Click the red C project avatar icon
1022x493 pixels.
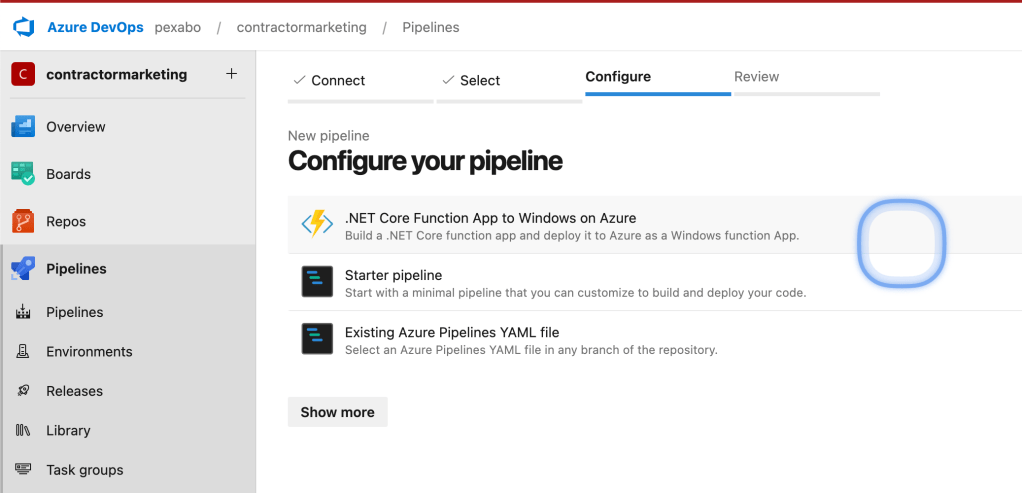23,74
